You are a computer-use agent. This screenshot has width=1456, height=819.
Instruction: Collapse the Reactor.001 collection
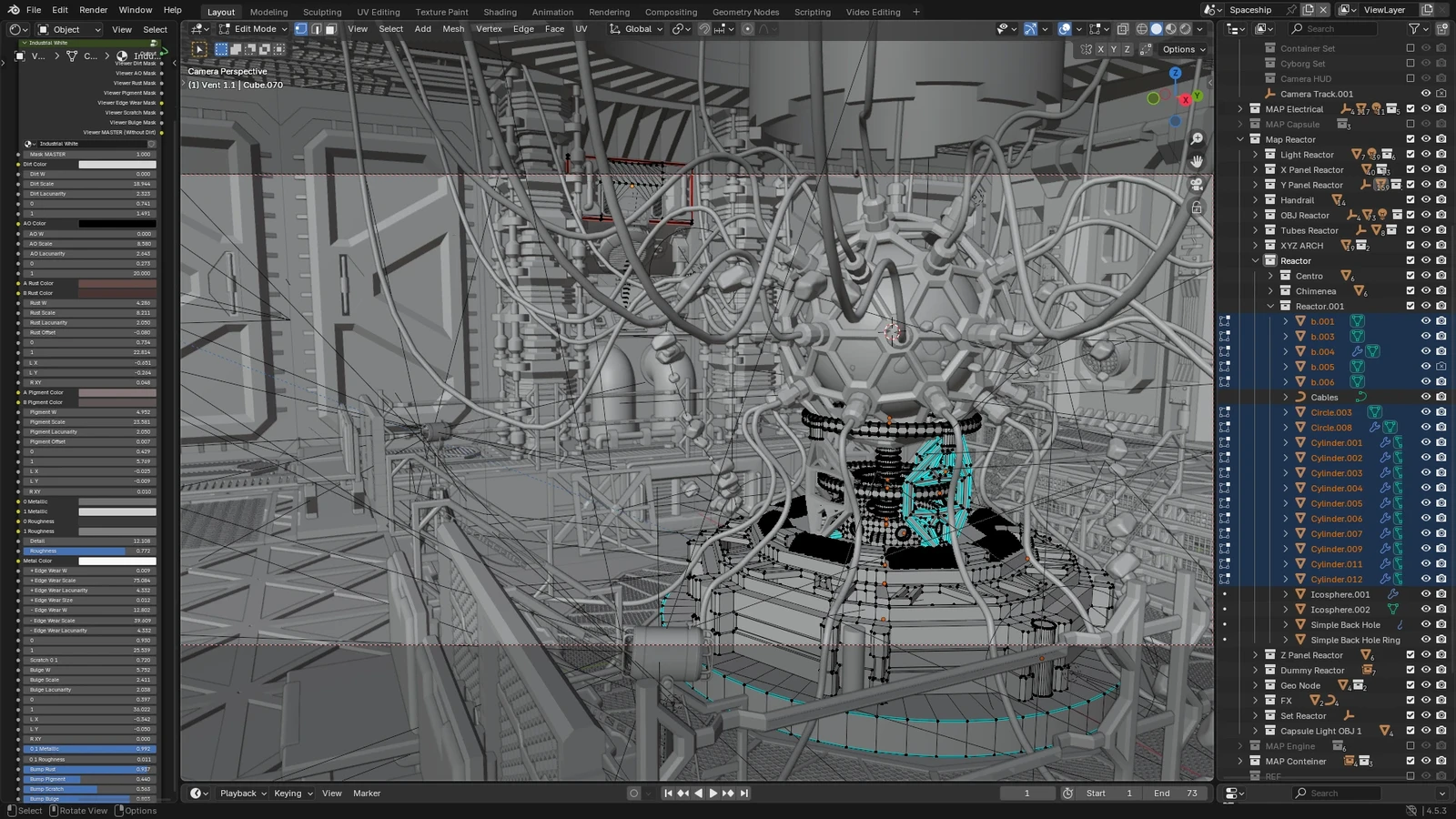click(1271, 306)
